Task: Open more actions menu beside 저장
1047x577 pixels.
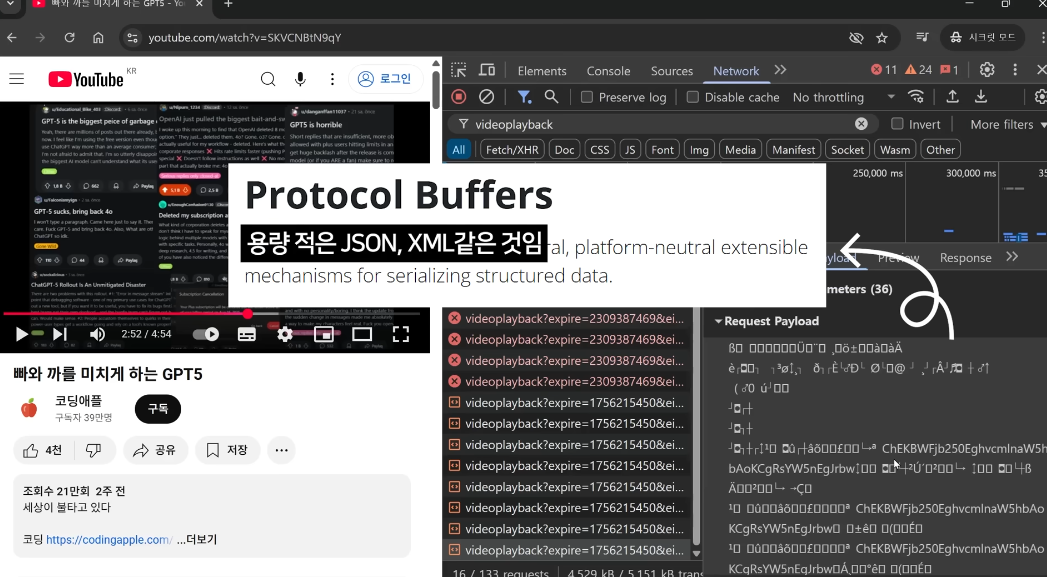Action: [281, 451]
